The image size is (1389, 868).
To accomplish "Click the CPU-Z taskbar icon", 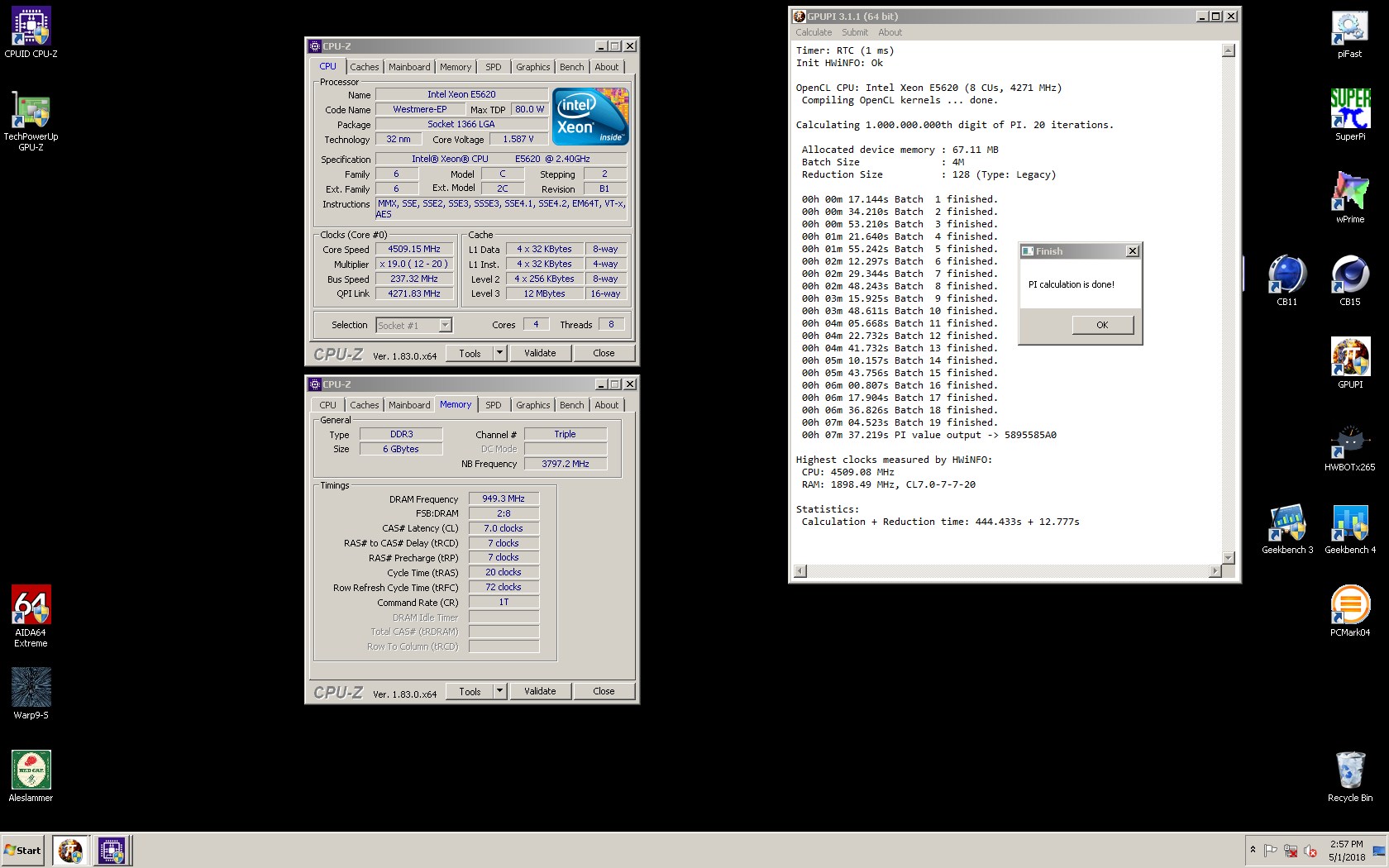I will [x=112, y=851].
